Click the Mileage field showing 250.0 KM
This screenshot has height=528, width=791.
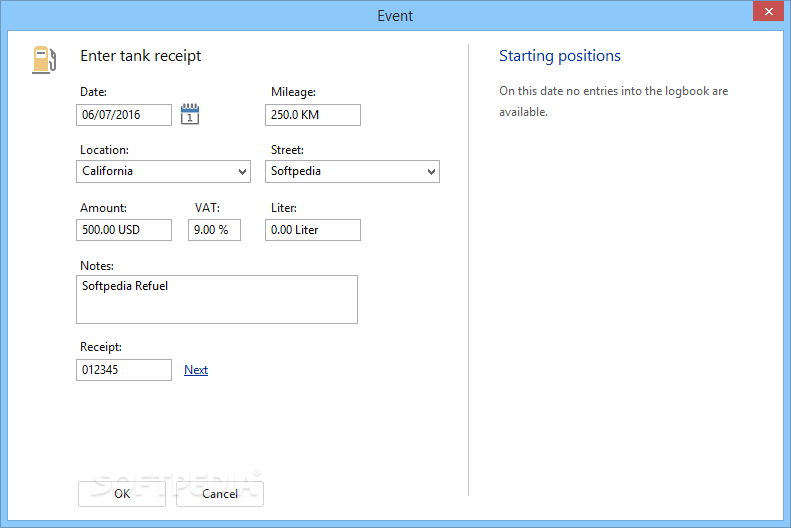(x=313, y=115)
